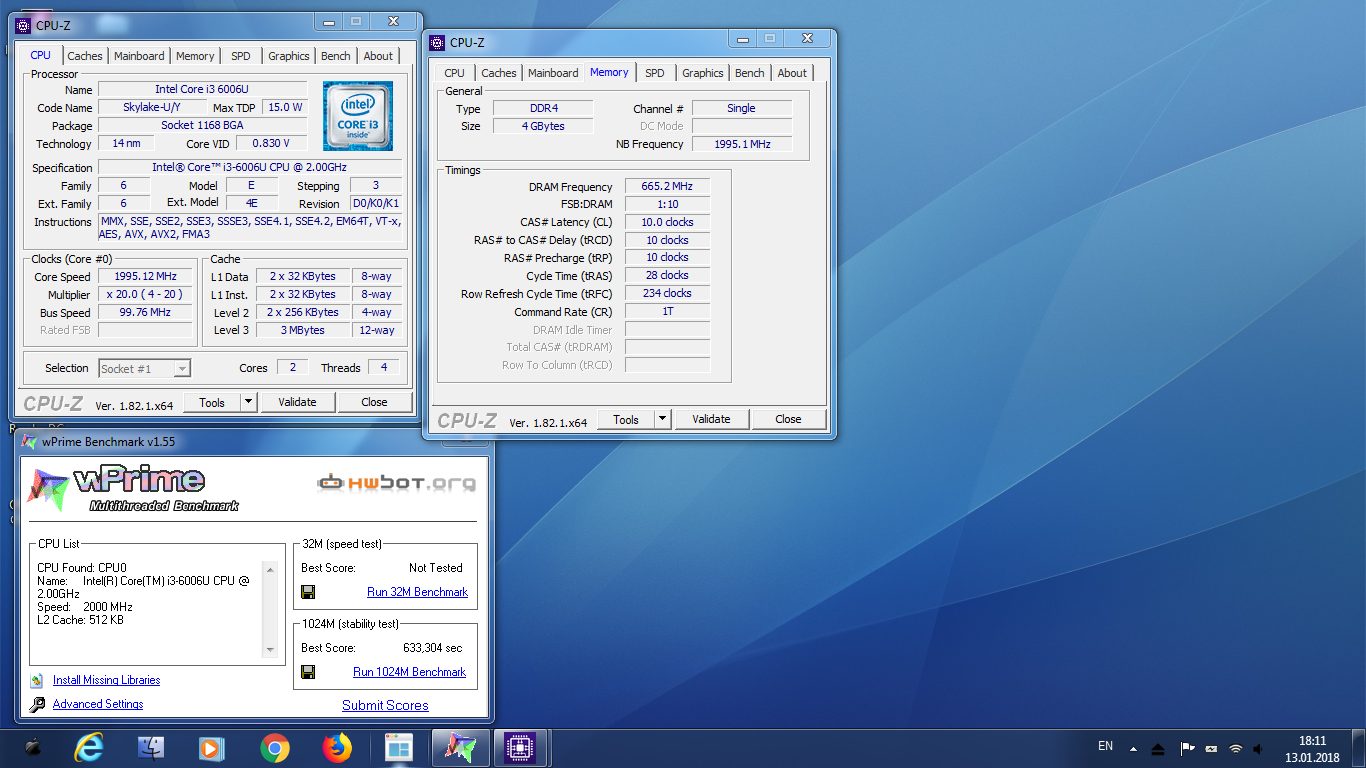Screen dimensions: 1366x768
Task: Click the Row Refresh Cycle Time value 234 clocks
Action: [668, 293]
